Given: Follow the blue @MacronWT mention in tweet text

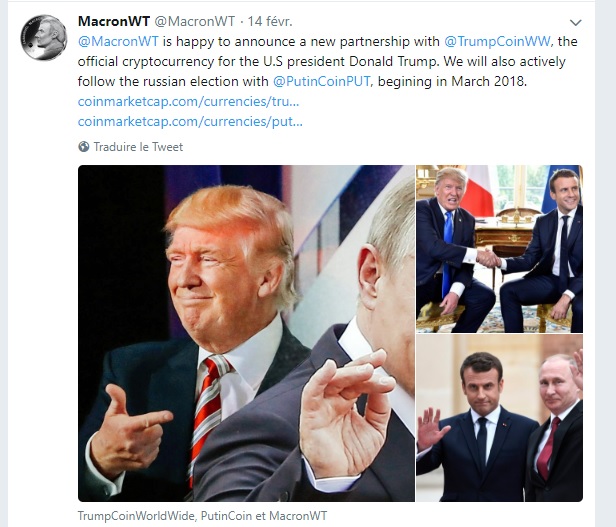Looking at the screenshot, I should (x=118, y=41).
